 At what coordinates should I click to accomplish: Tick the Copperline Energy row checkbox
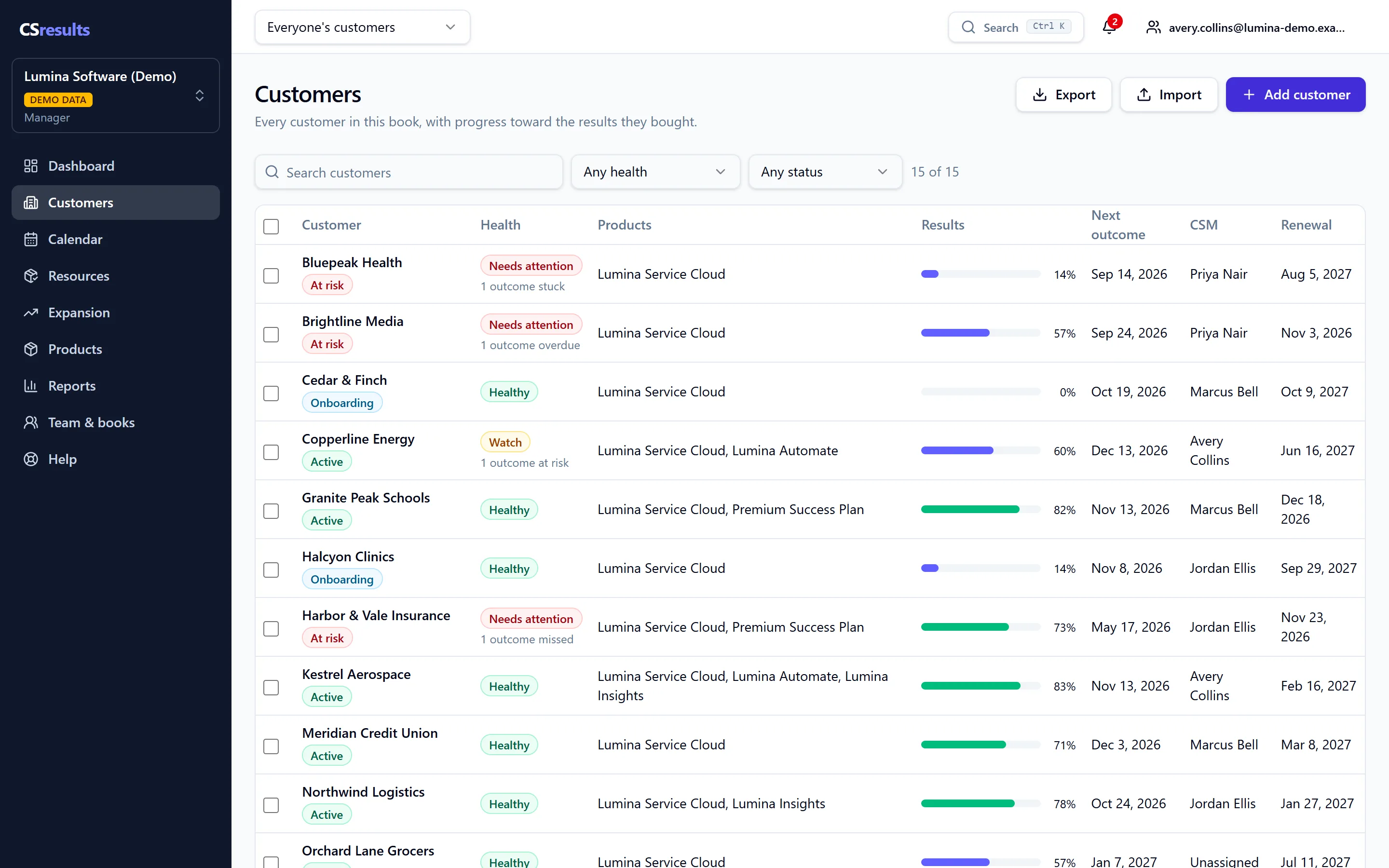tap(271, 452)
